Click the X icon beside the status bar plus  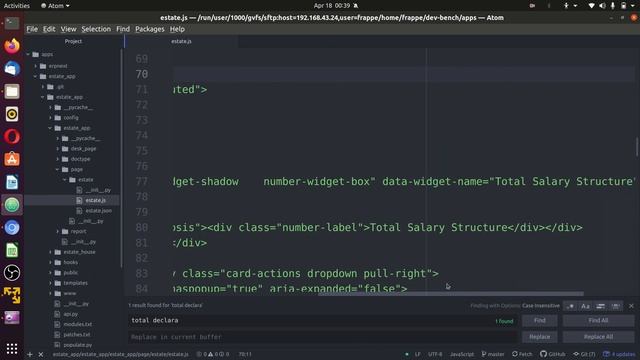[x=41, y=354]
